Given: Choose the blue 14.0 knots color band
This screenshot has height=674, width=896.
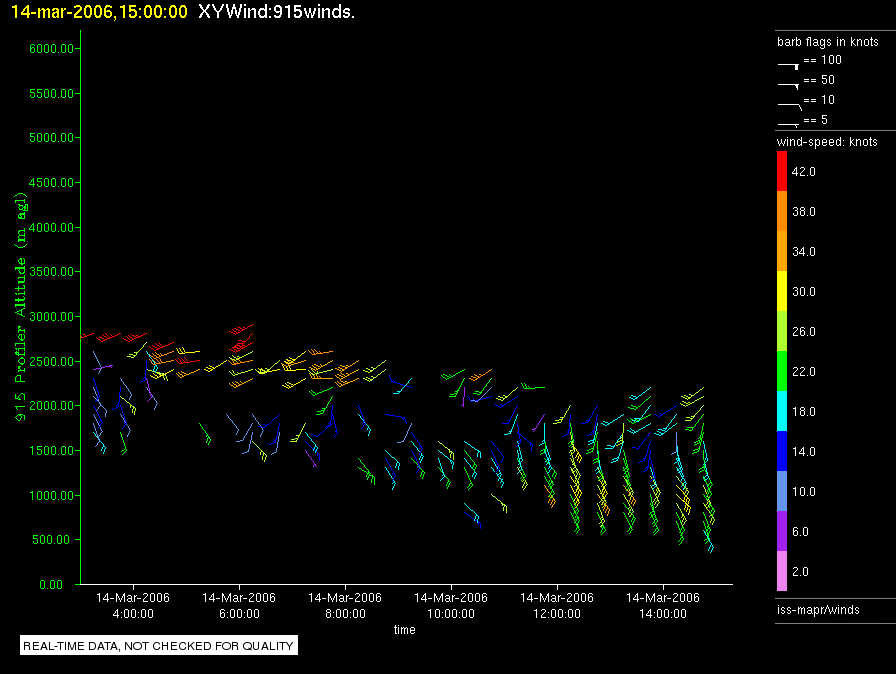Looking at the screenshot, I should tap(782, 452).
